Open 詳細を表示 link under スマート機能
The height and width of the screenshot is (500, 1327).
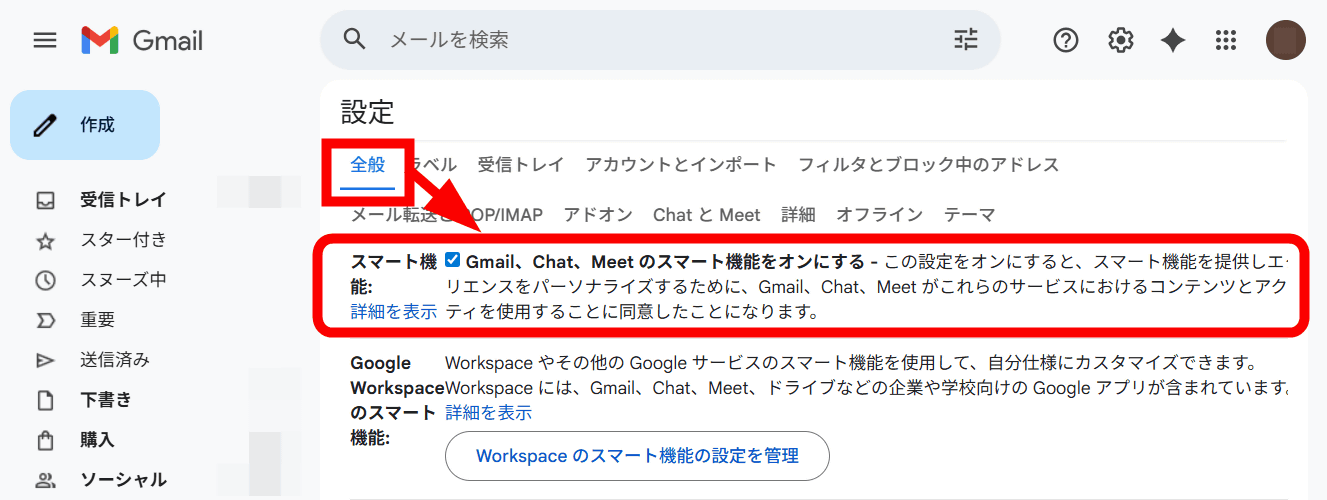click(x=394, y=312)
